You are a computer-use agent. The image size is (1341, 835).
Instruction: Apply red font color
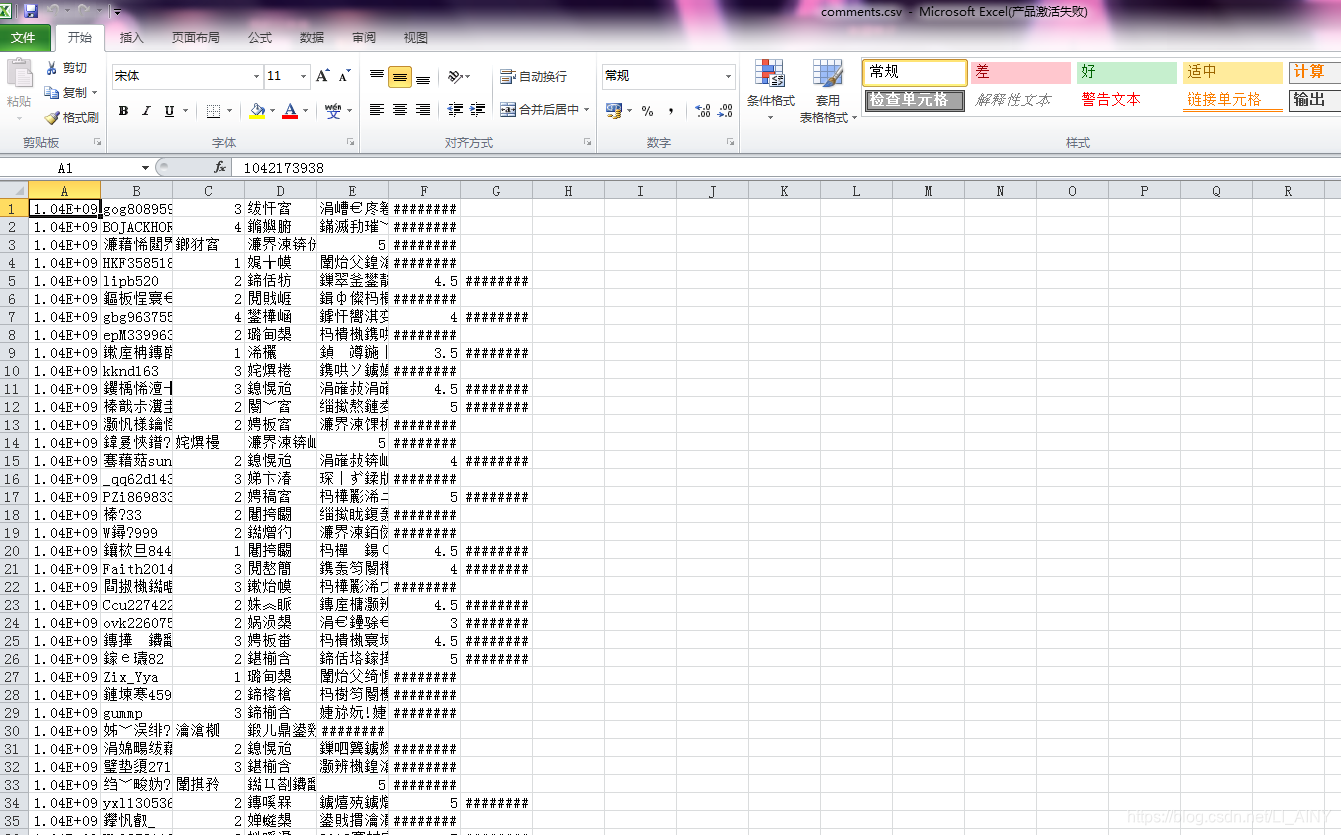point(290,111)
